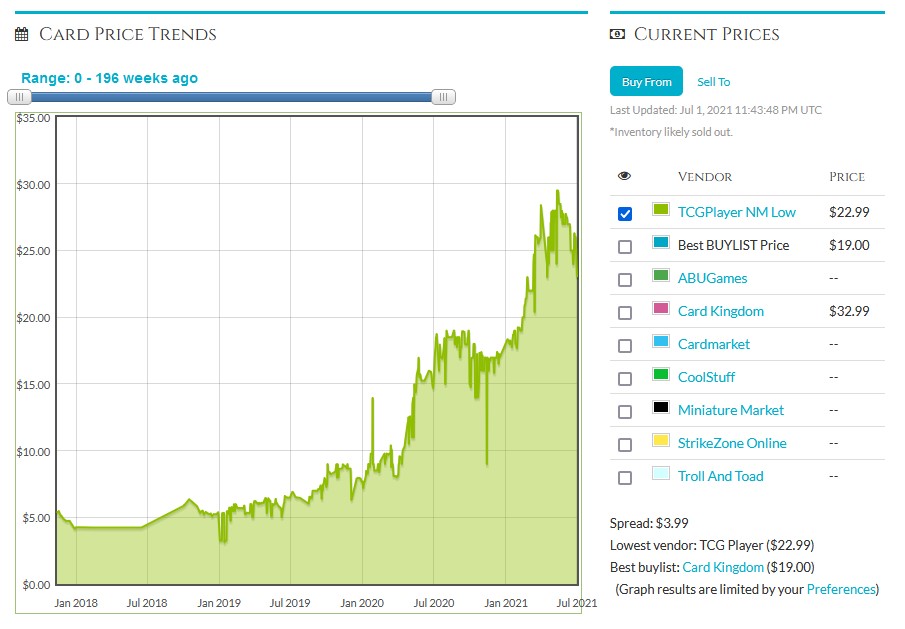
Task: Click the left range slider handle
Action: tap(20, 97)
